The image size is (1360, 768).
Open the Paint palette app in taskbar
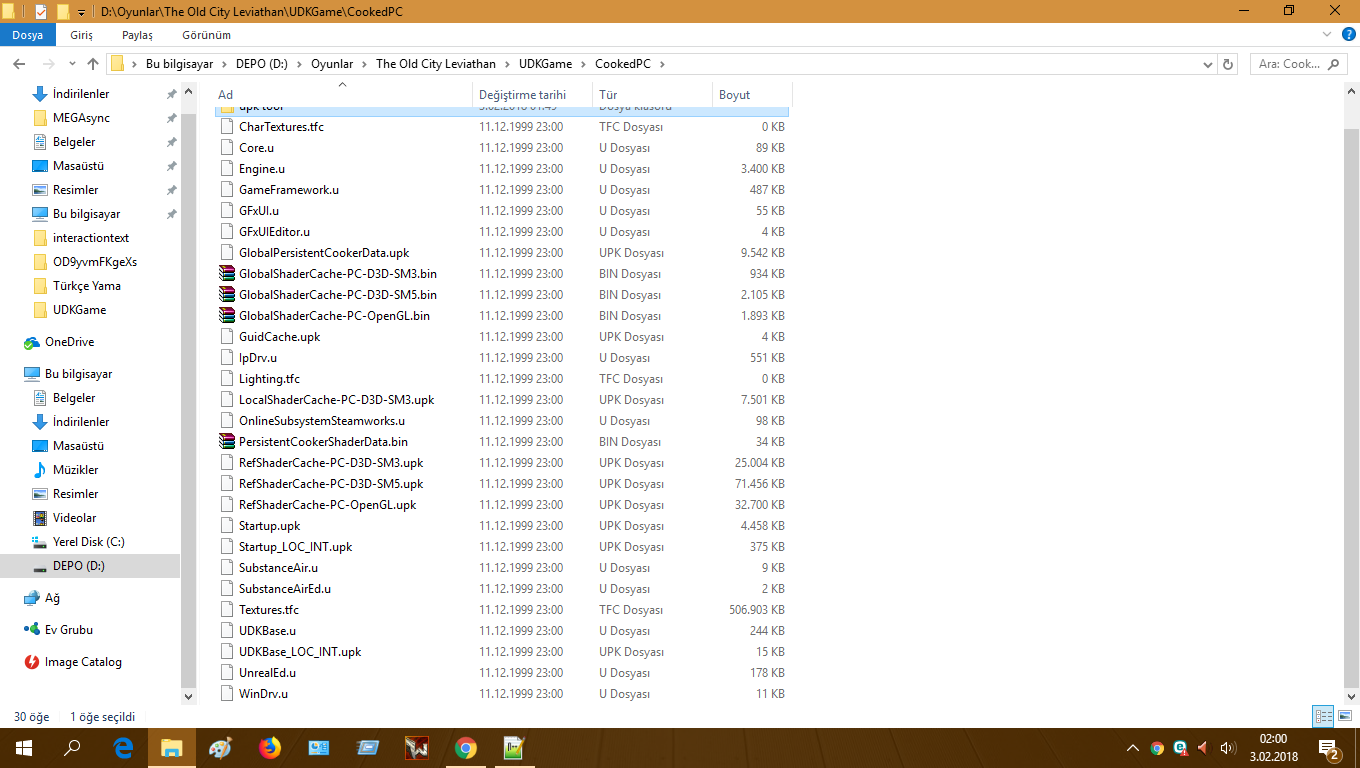coord(221,748)
